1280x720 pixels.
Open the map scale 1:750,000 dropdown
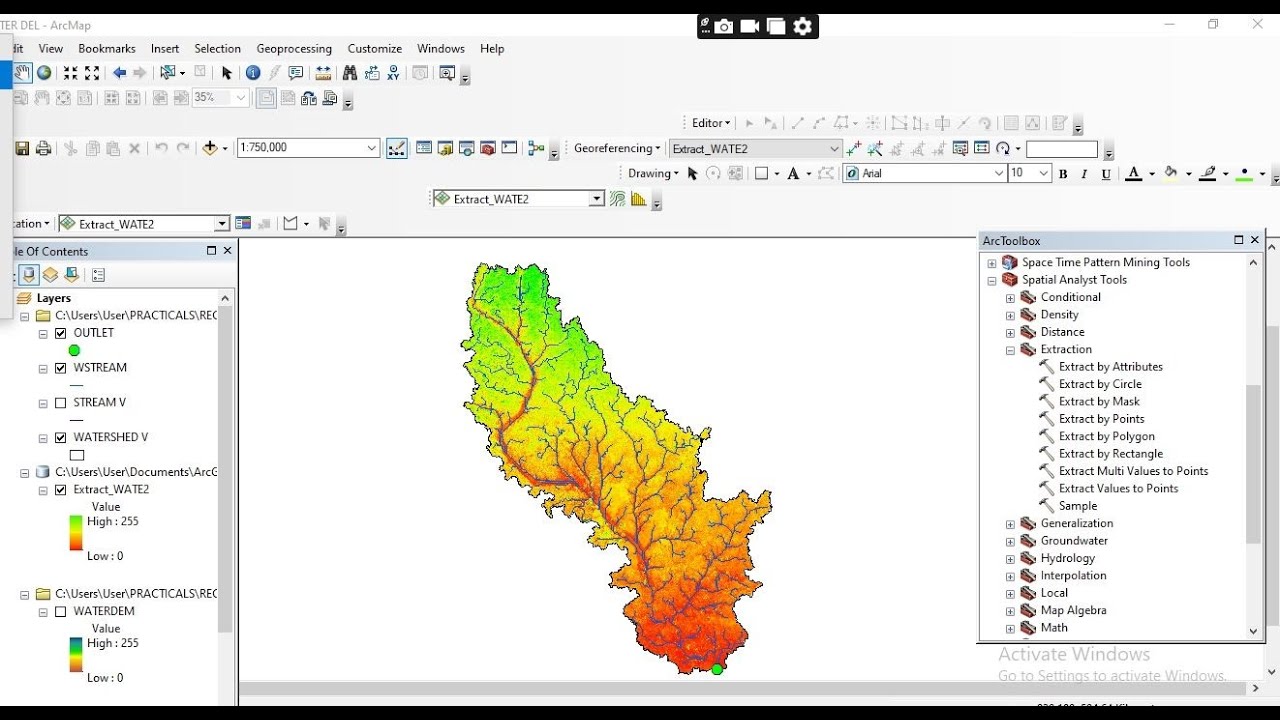click(x=372, y=148)
